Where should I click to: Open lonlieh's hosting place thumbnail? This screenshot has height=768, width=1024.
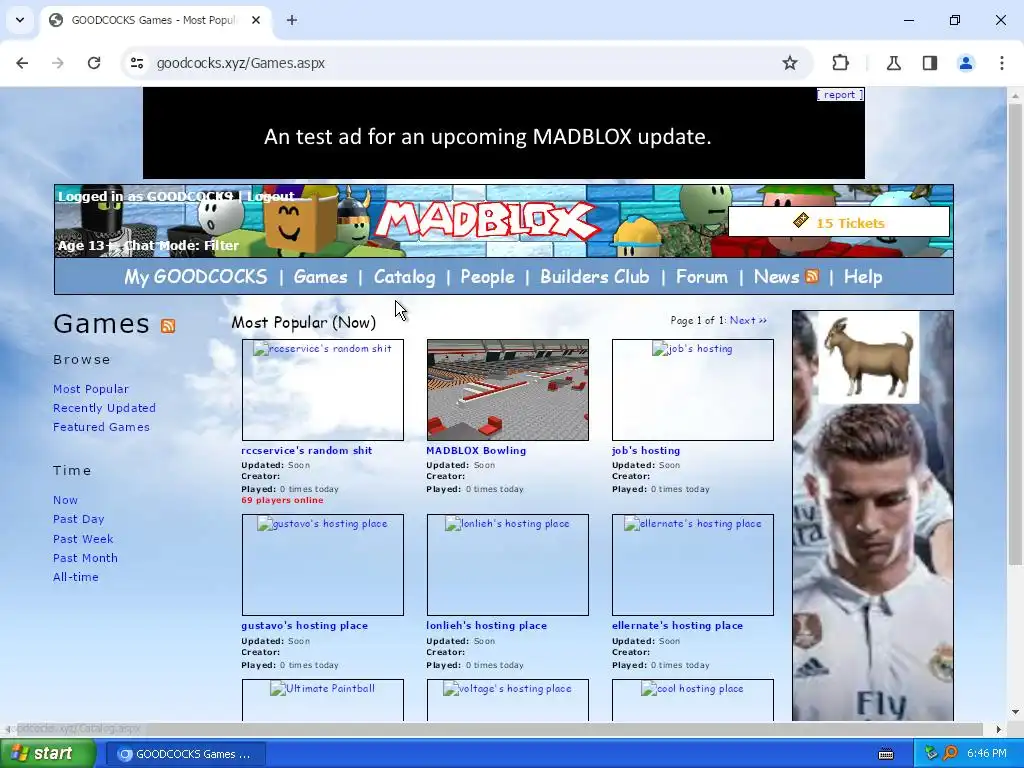coord(507,565)
